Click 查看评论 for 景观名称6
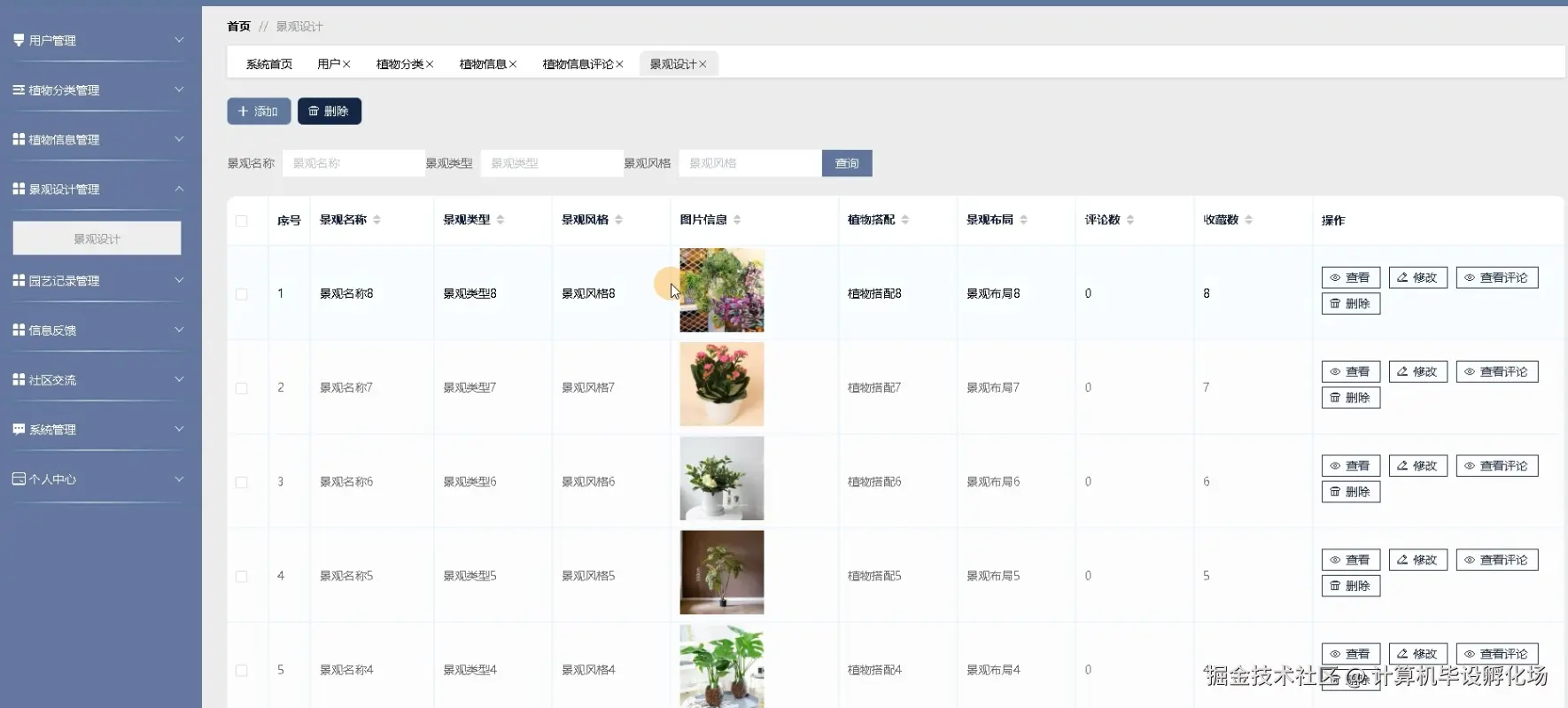 1497,465
